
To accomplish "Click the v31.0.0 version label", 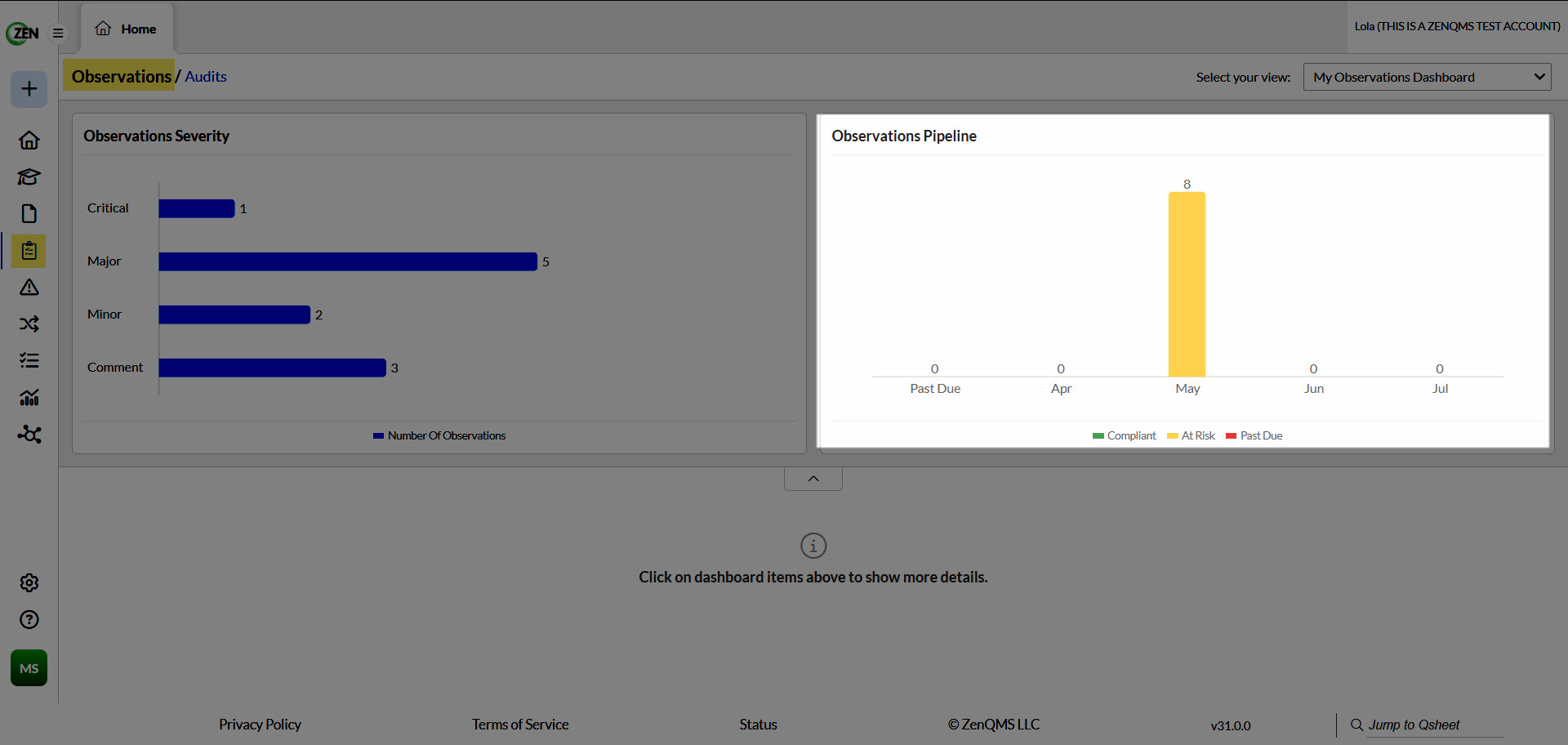I will tap(1231, 725).
